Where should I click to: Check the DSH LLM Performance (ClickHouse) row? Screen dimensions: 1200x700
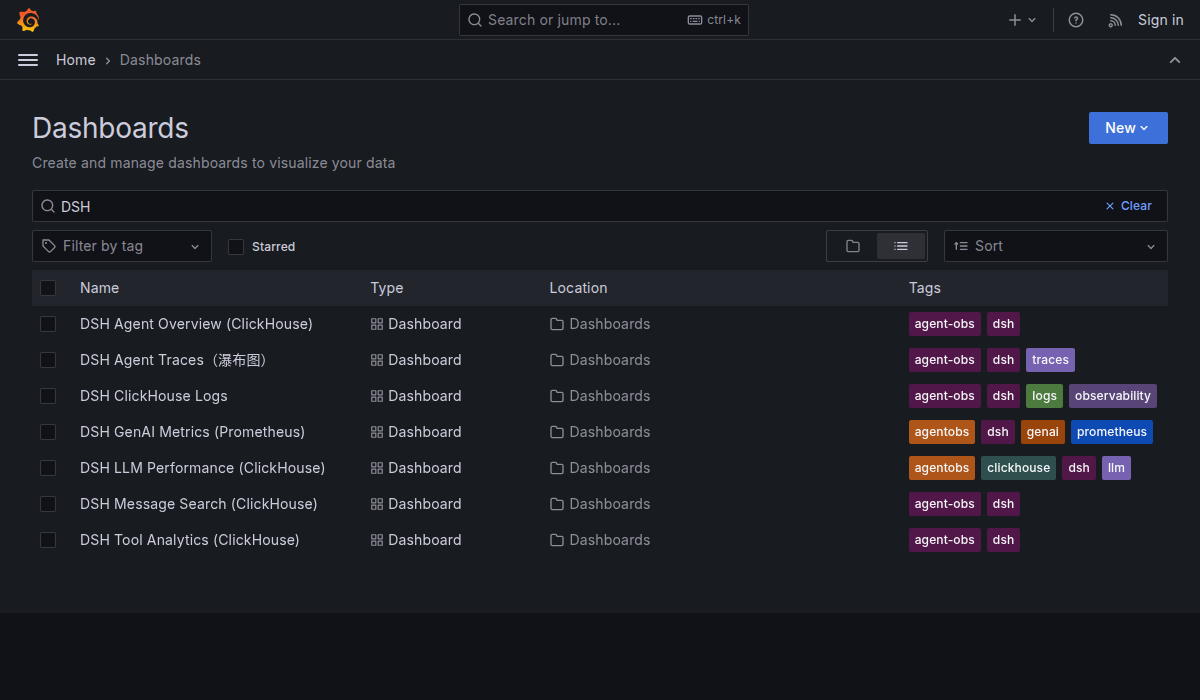[x=48, y=468]
